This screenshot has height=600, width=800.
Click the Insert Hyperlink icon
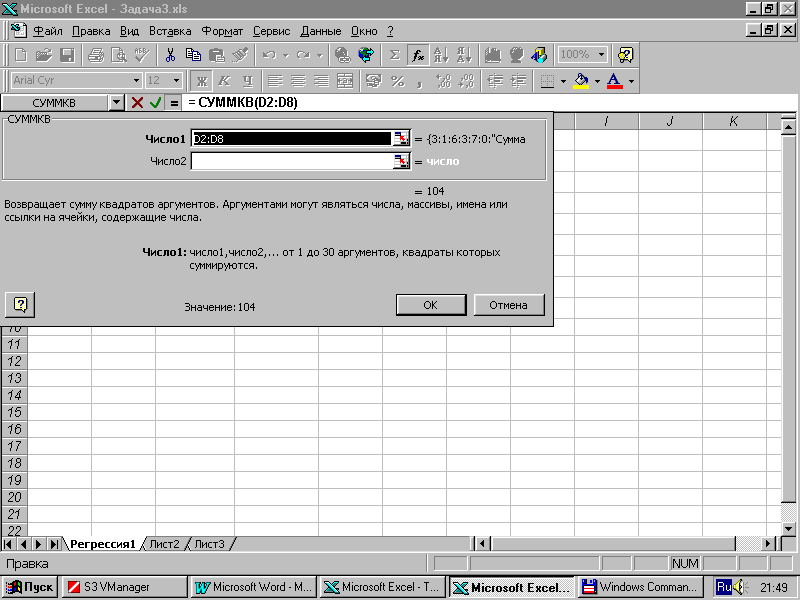tap(343, 55)
